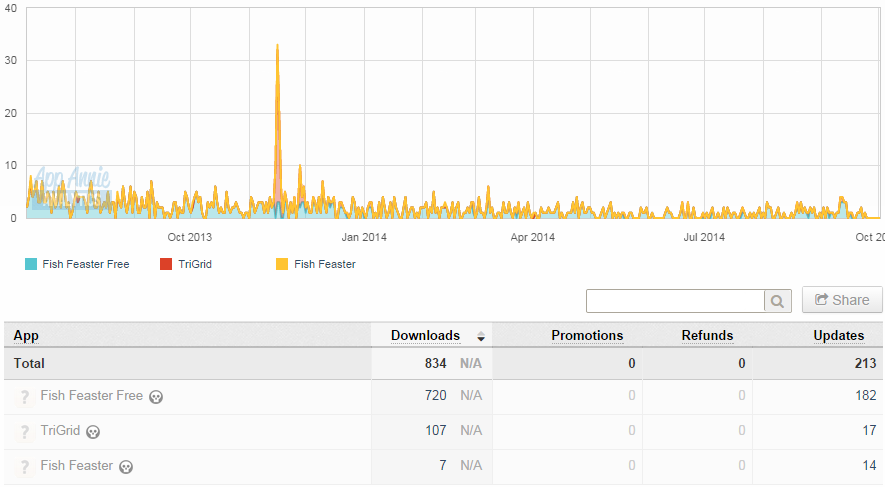Viewport: 885px width, 487px height.
Task: Click the Share button
Action: point(842,300)
